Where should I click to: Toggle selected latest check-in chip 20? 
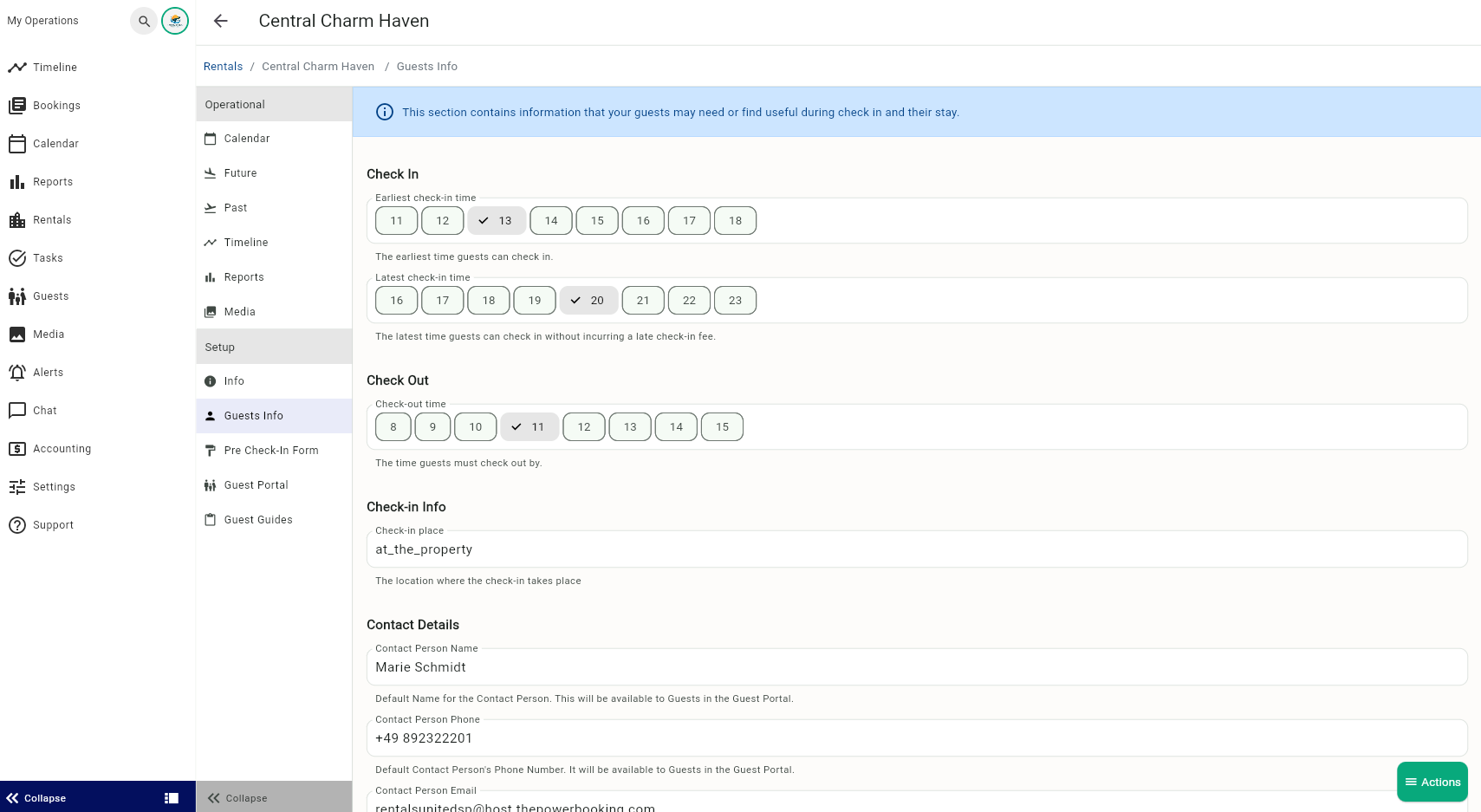[x=588, y=301]
